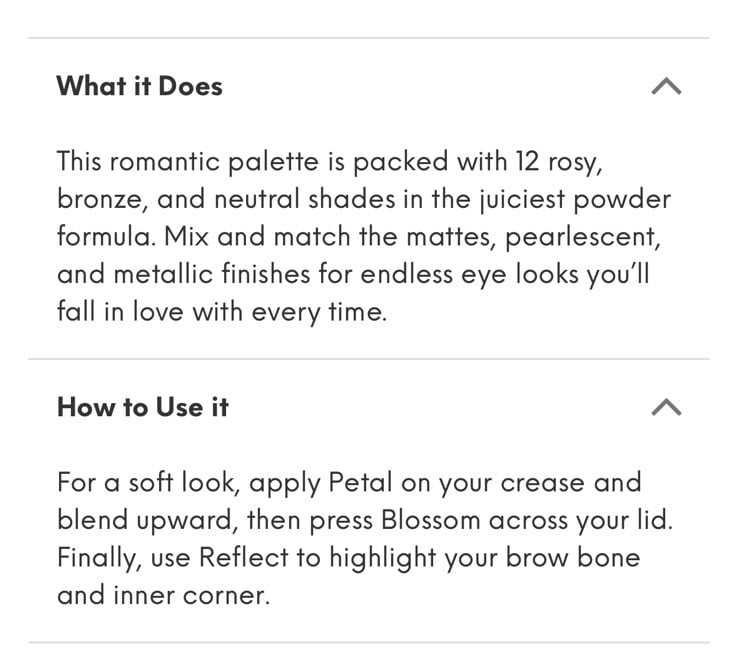This screenshot has width=738, height=668.
Task: Click the divider between the two sections
Action: tap(369, 359)
